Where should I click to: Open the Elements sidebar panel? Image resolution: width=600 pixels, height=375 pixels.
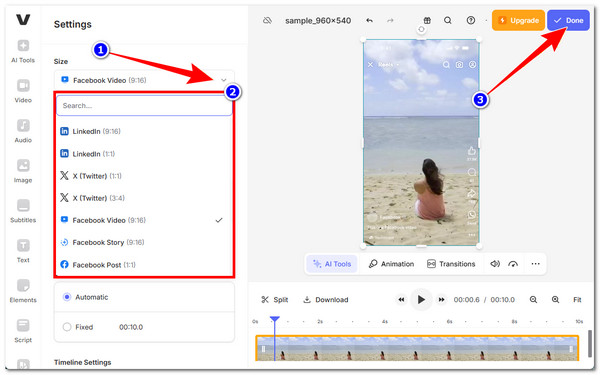tap(23, 291)
